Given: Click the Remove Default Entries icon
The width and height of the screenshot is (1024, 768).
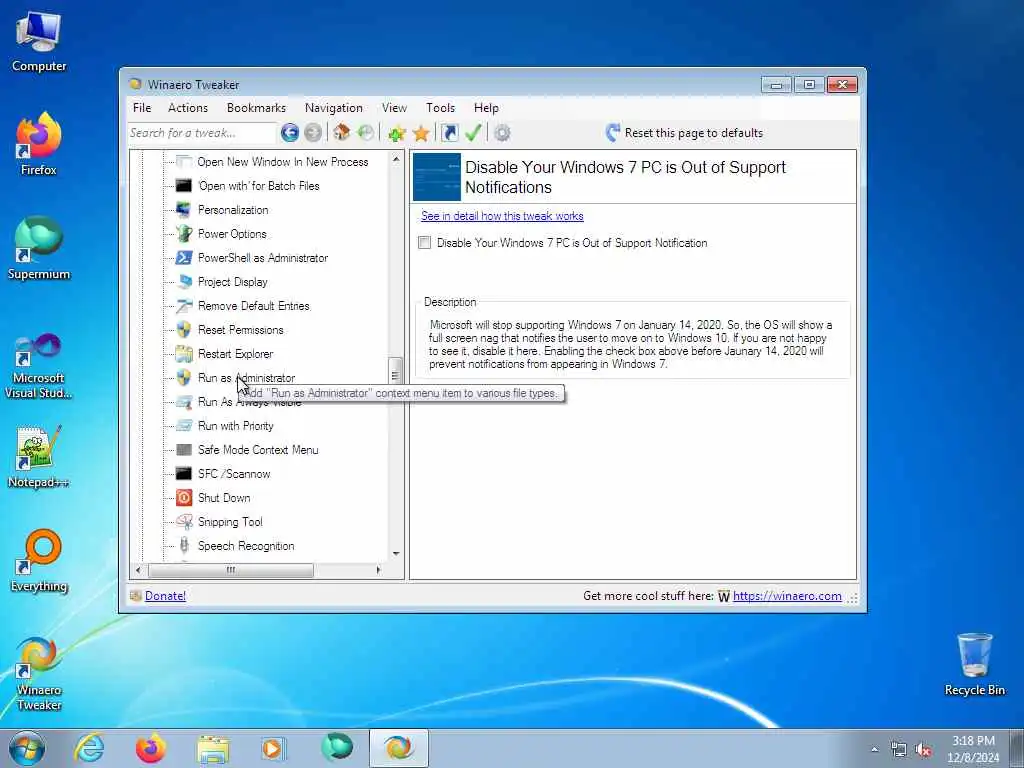Looking at the screenshot, I should 184,306.
